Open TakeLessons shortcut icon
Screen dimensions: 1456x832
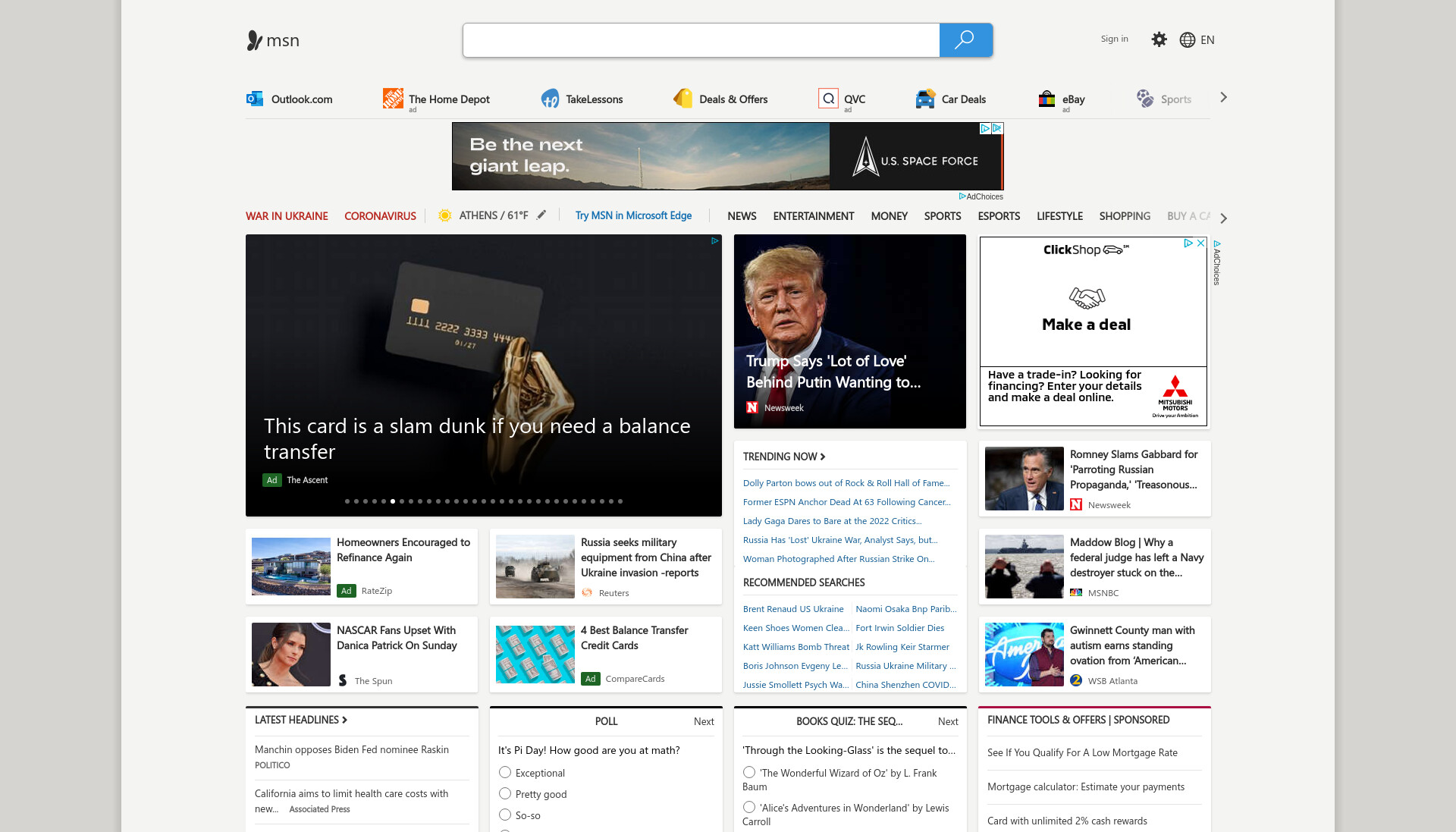coord(550,99)
